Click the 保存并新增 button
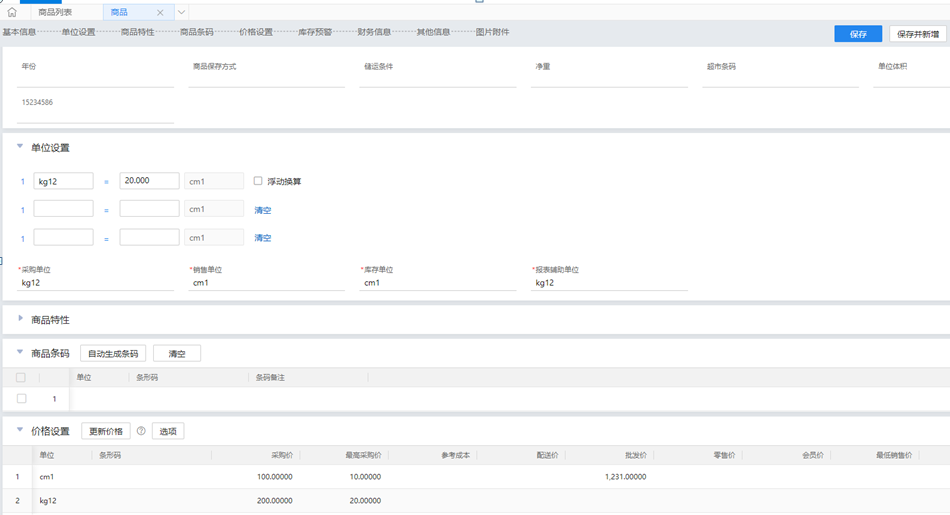950x515 pixels. 917,34
